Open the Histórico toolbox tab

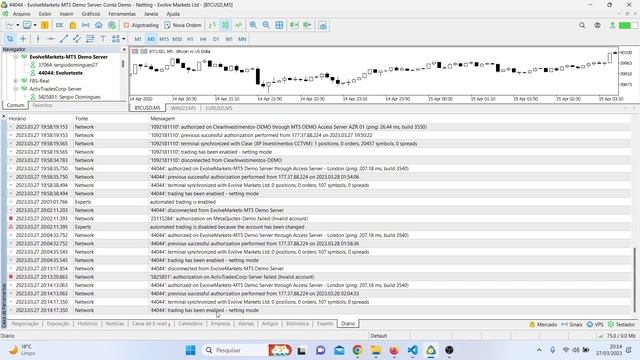(x=88, y=324)
